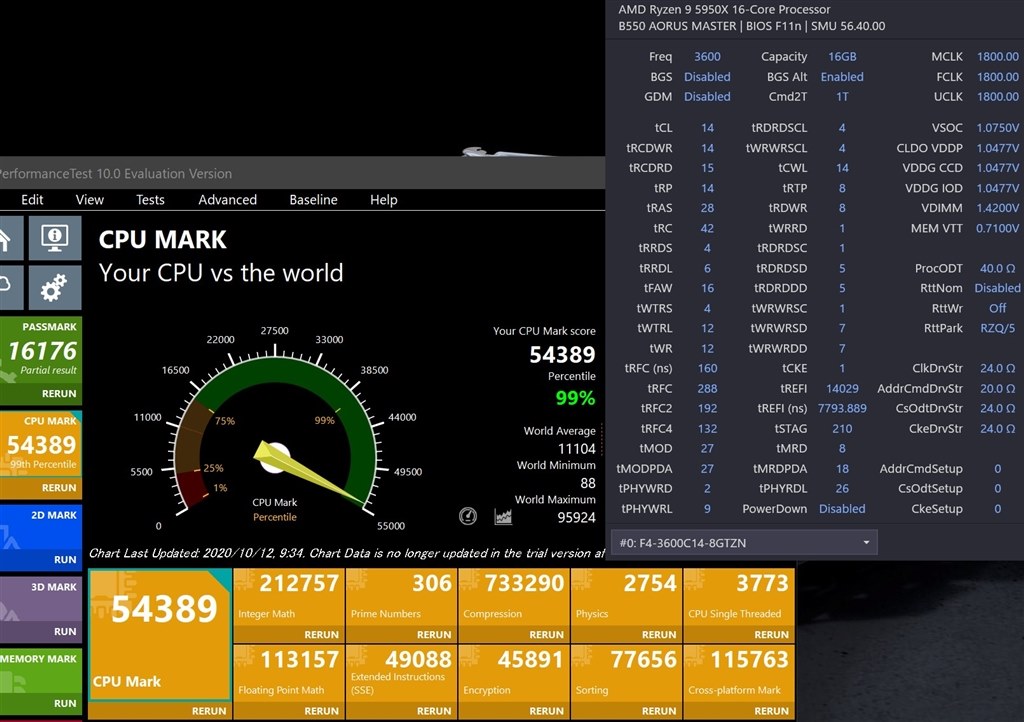Select the MEMORY MARK sidebar tile

click(x=40, y=681)
